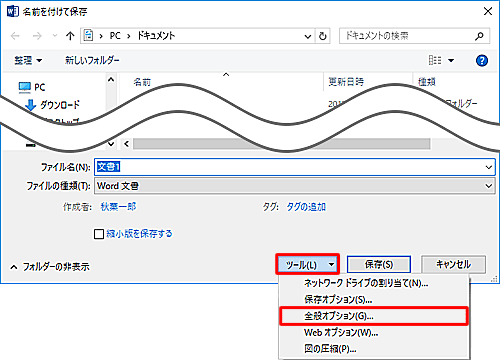Open the ファイルの種類 Word 文書 combo box
This screenshot has width=500, height=360.
point(295,186)
